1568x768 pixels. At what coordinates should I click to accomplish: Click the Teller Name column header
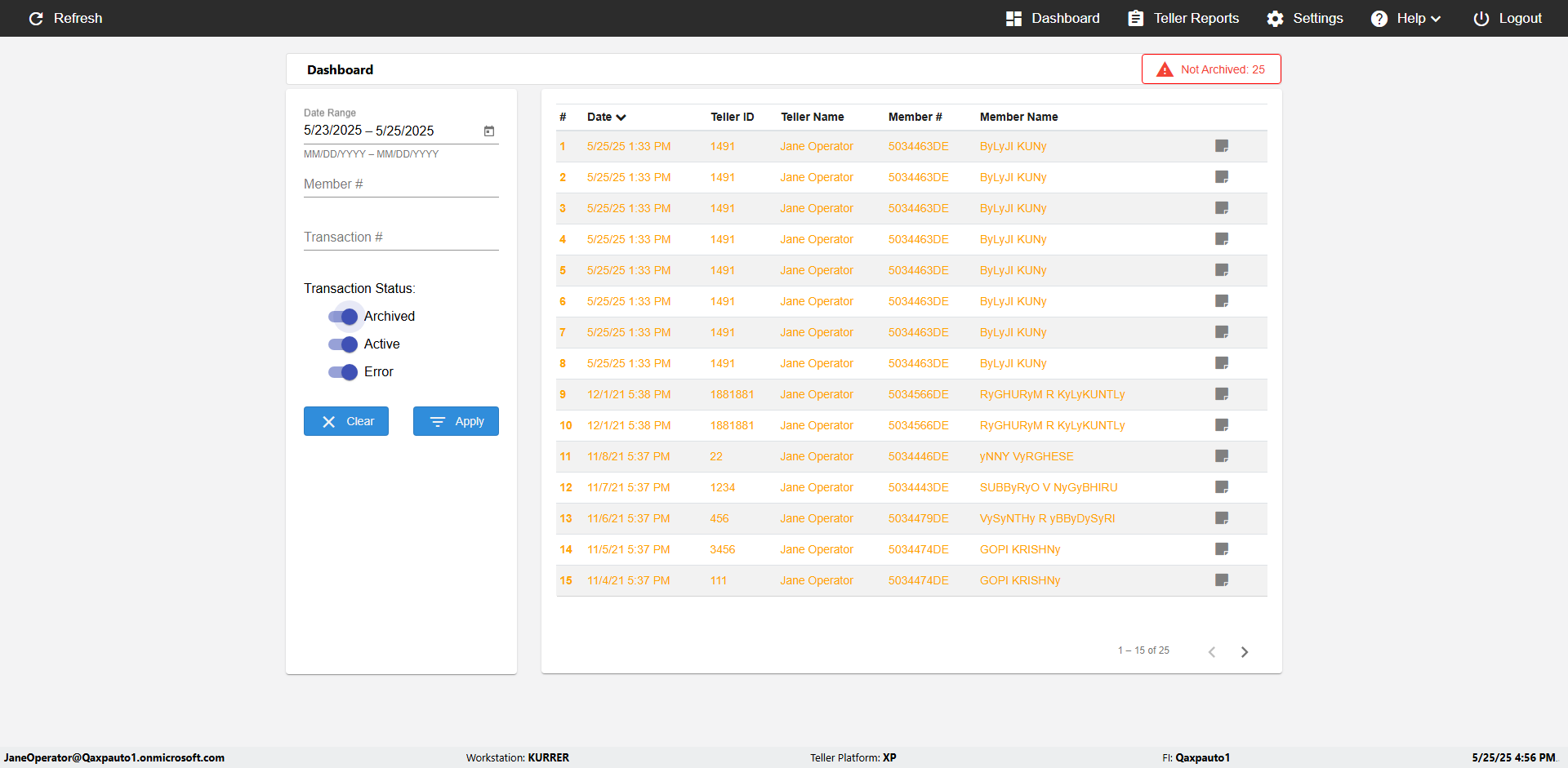click(813, 117)
